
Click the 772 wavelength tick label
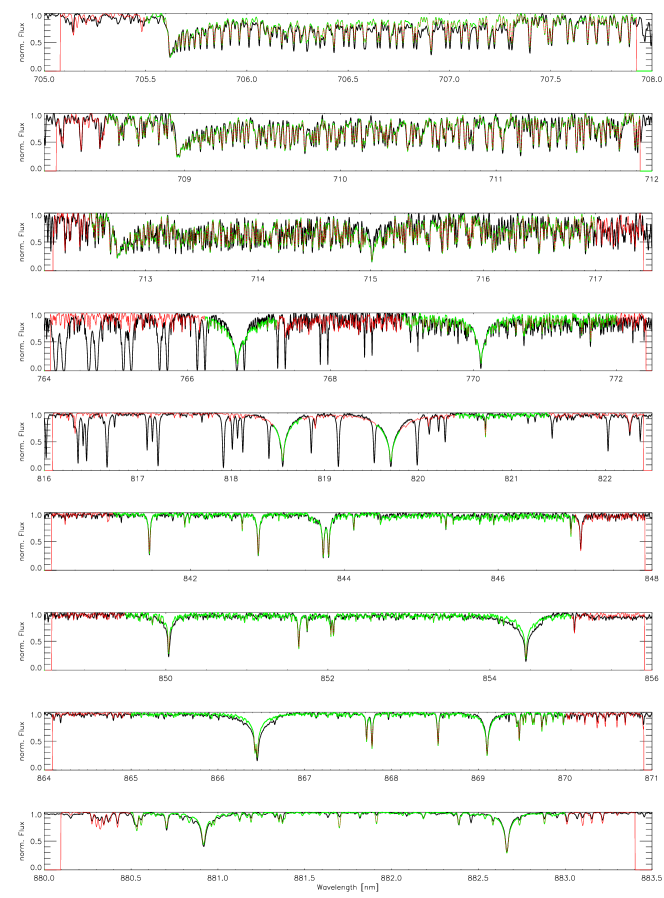(x=616, y=379)
